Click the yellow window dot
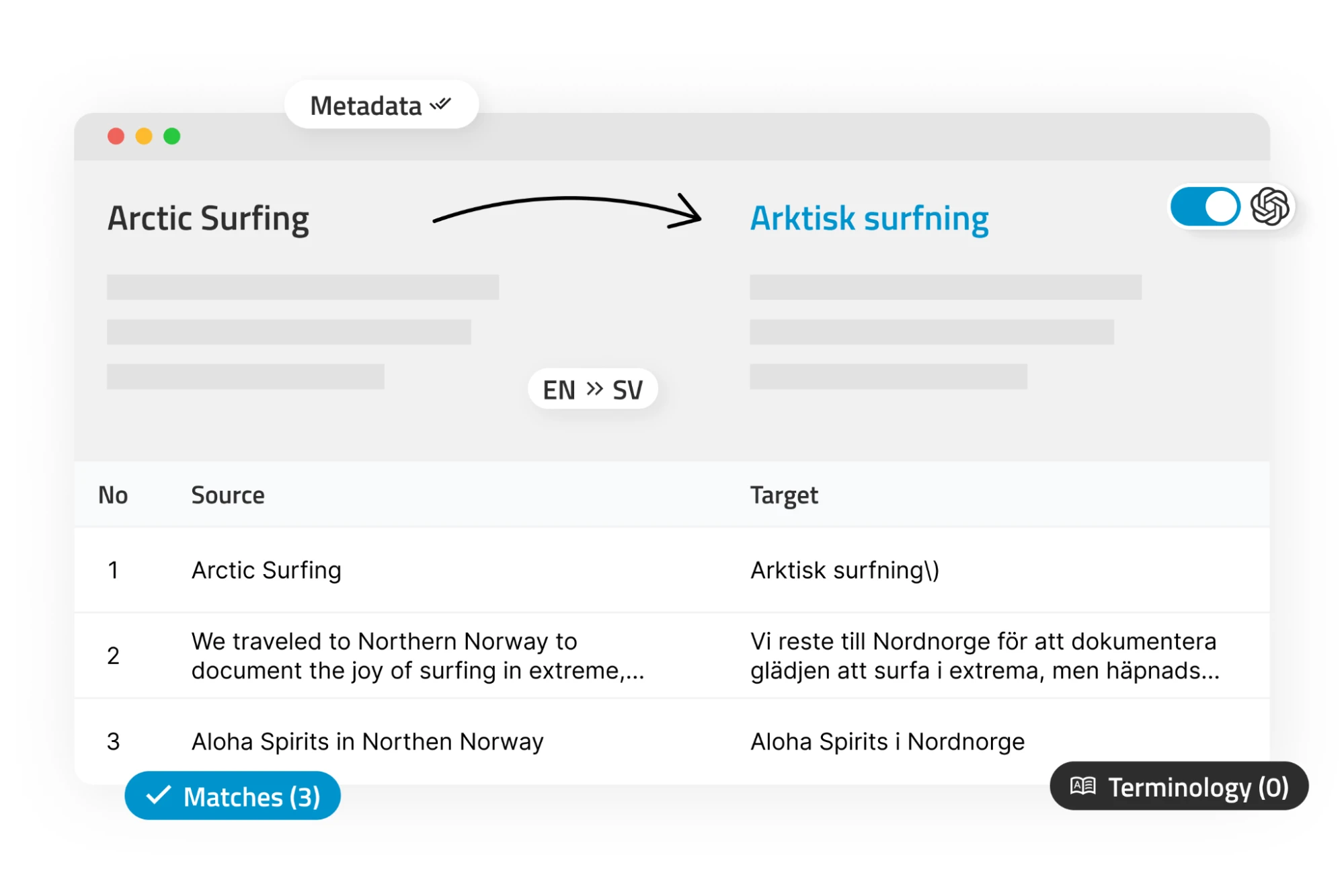Screen dimensions: 1344x896 tap(144, 136)
